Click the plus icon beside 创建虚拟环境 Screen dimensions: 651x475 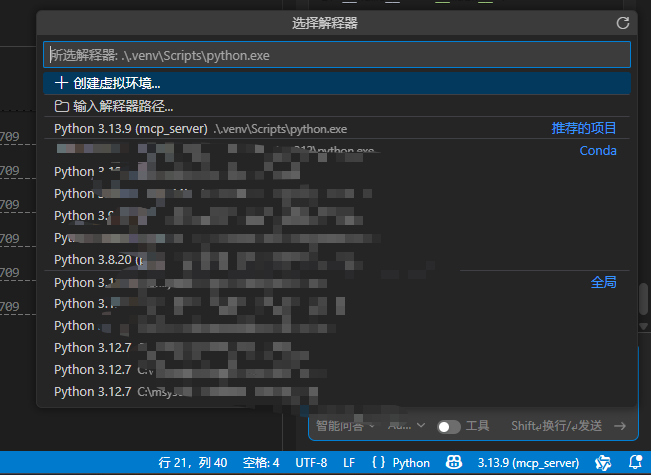[61, 83]
